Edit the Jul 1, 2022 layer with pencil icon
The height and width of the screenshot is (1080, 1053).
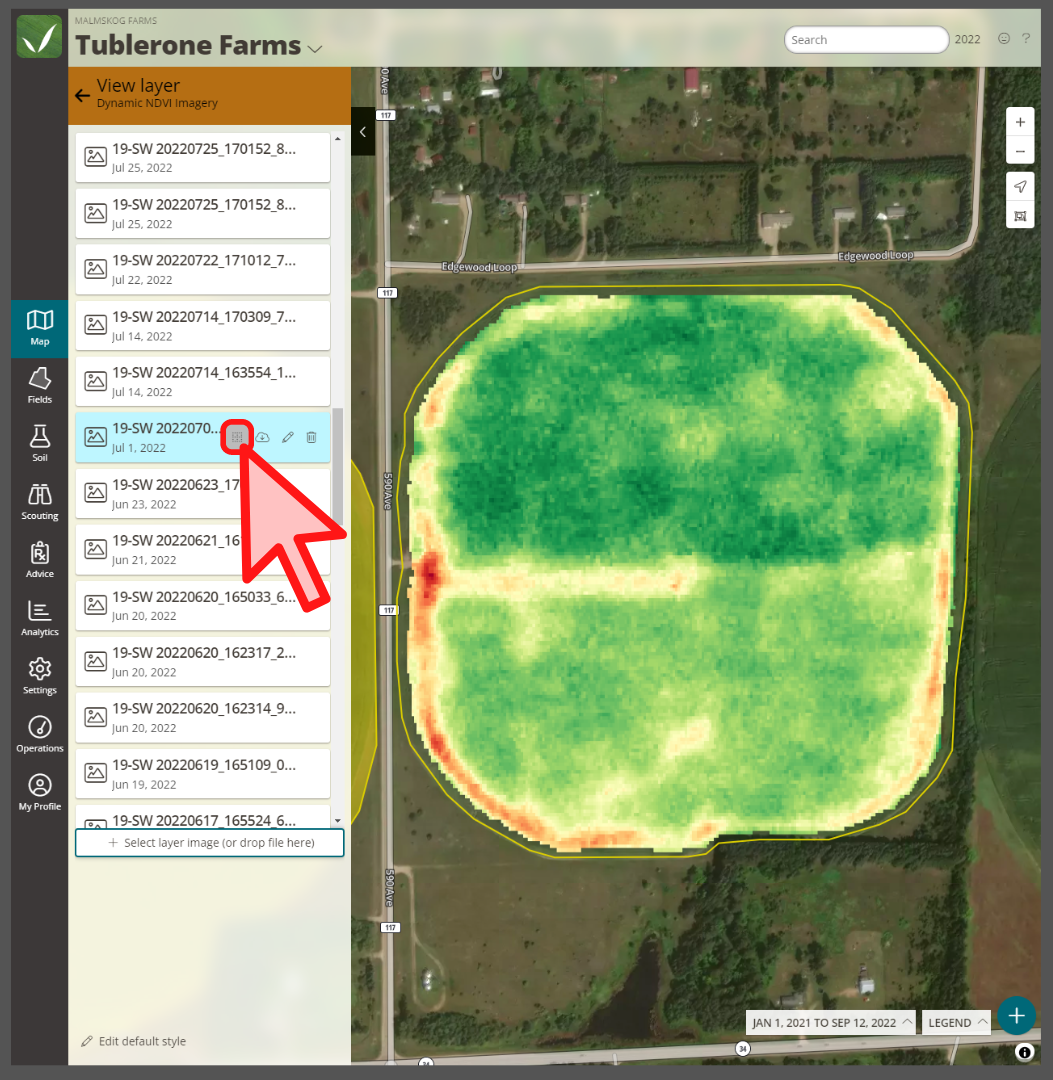pos(287,437)
